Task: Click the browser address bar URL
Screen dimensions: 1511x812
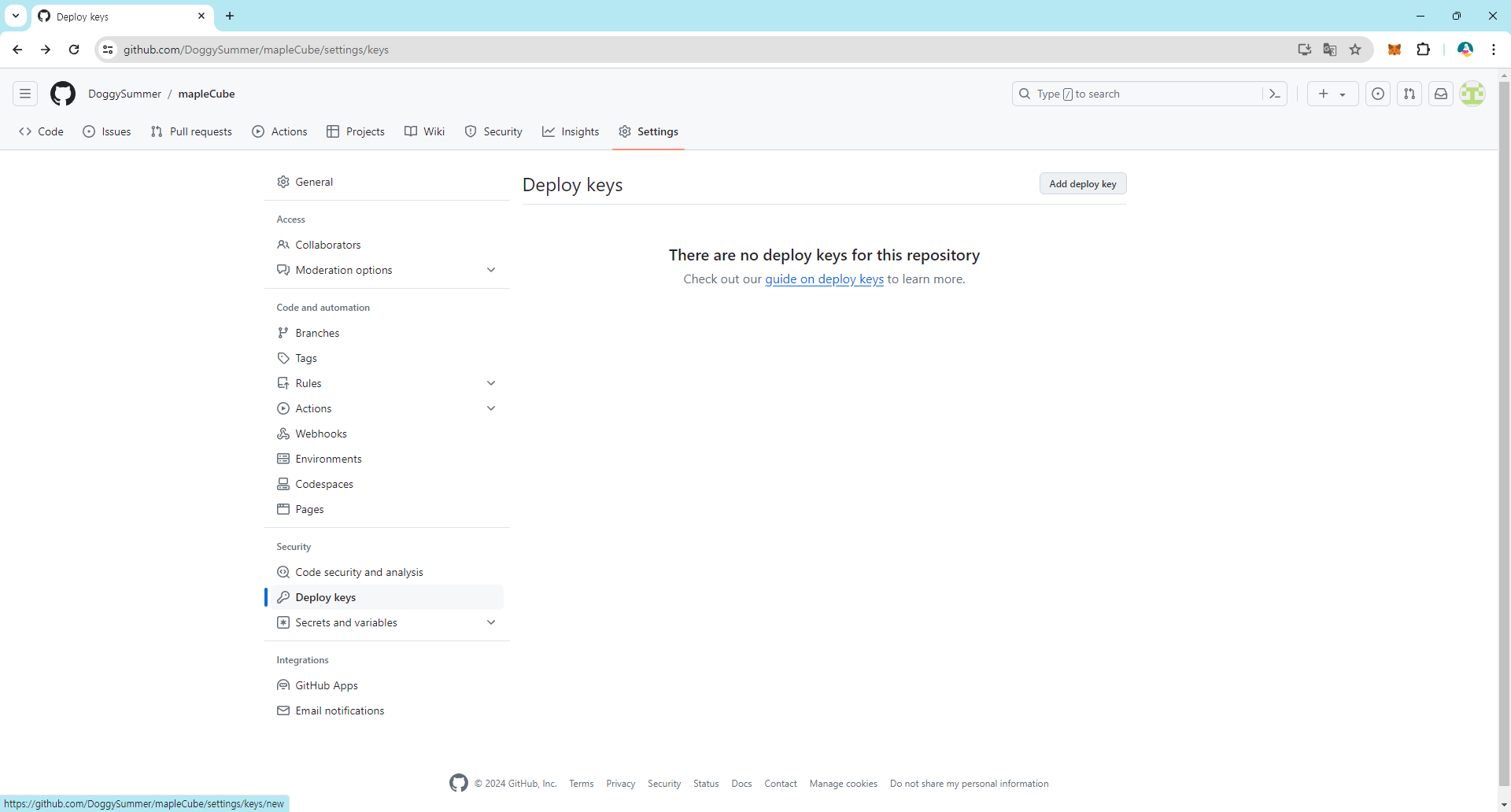Action: pos(256,50)
